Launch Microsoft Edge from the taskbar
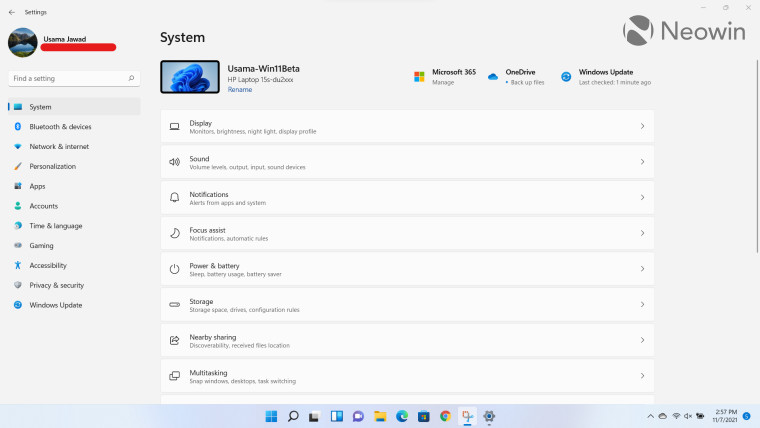The image size is (760, 428). pyautogui.click(x=402, y=416)
